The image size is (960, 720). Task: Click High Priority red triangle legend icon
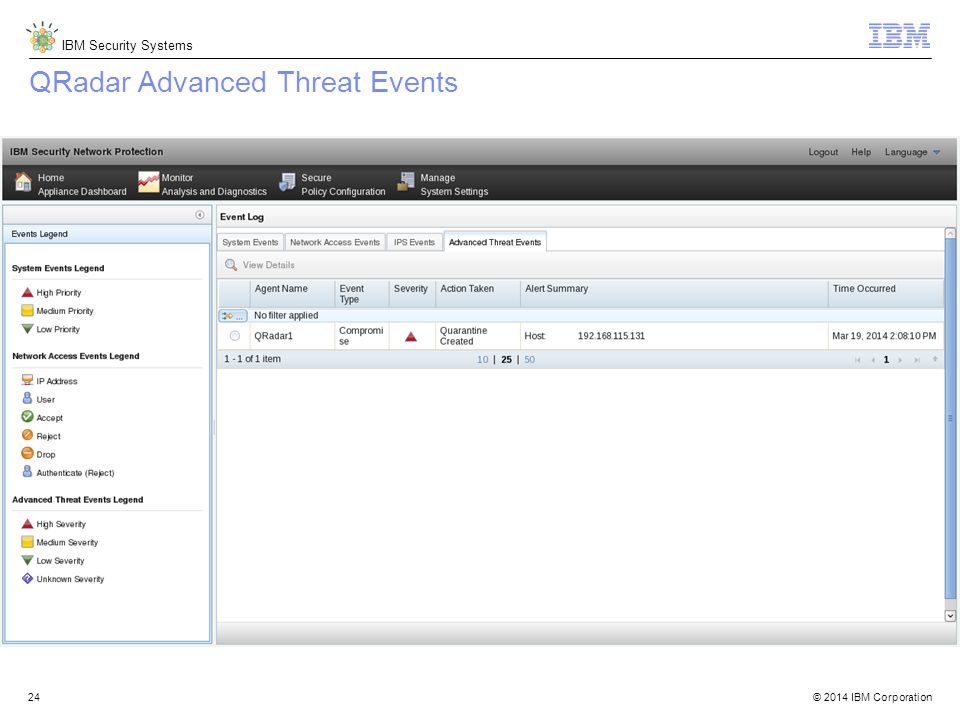pyautogui.click(x=28, y=293)
